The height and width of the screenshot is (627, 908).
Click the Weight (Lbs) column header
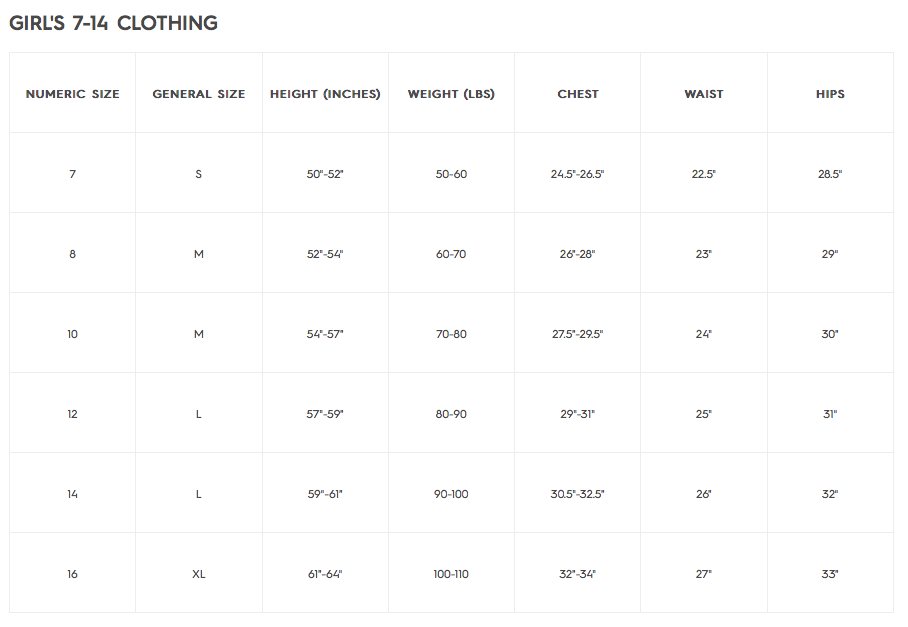pyautogui.click(x=451, y=94)
